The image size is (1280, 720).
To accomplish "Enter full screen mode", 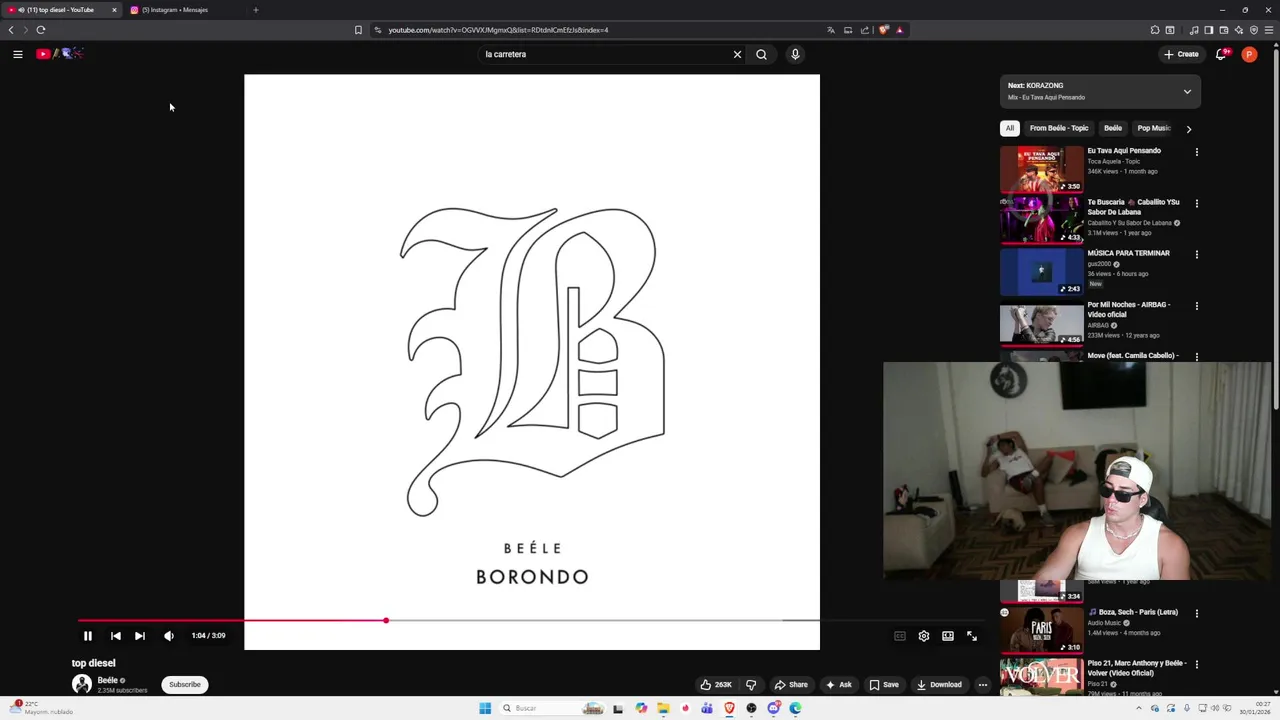I will [972, 636].
